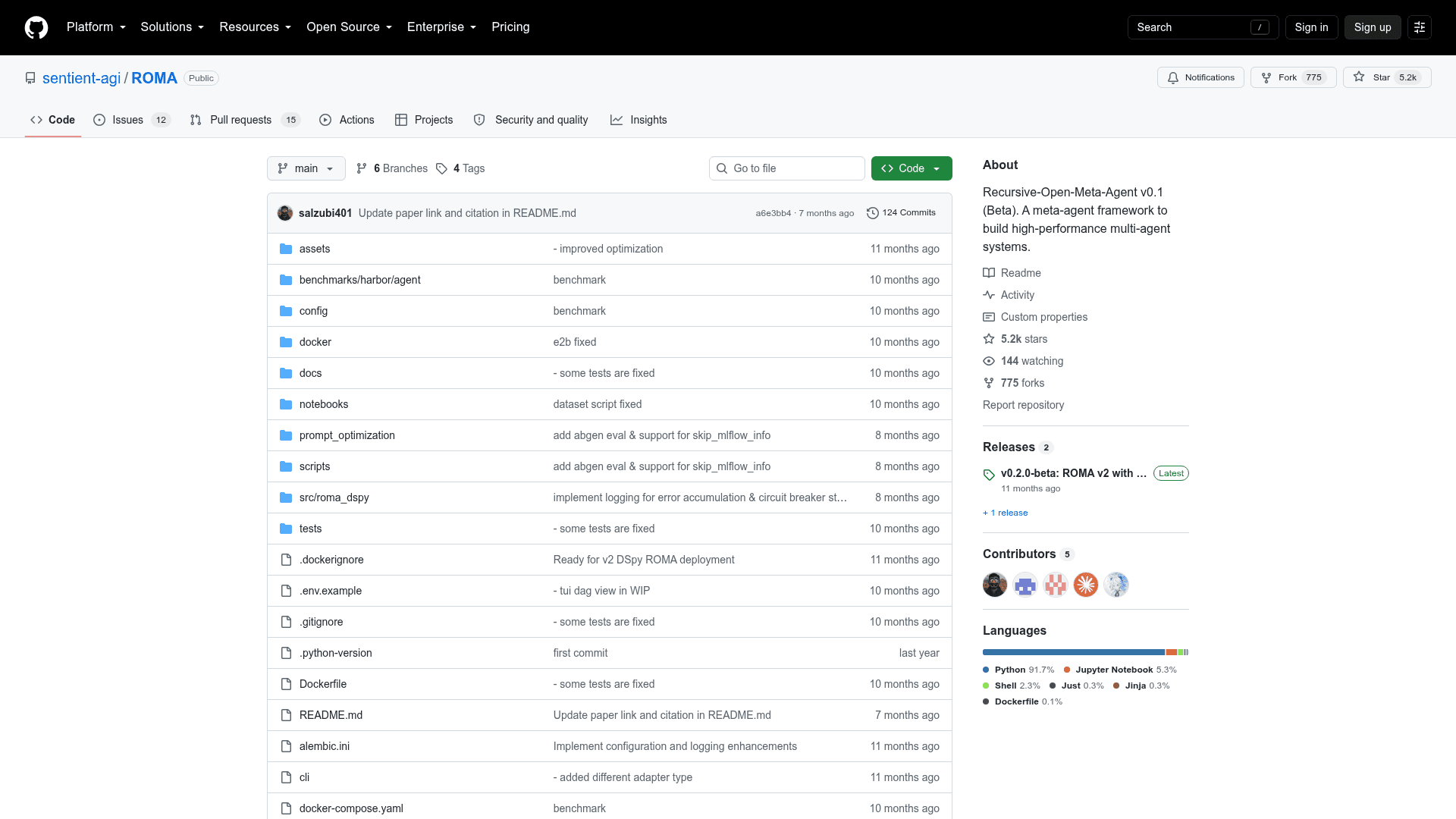Image resolution: width=1456 pixels, height=819 pixels.
Task: Switch to the Pull requests tab
Action: pos(245,120)
